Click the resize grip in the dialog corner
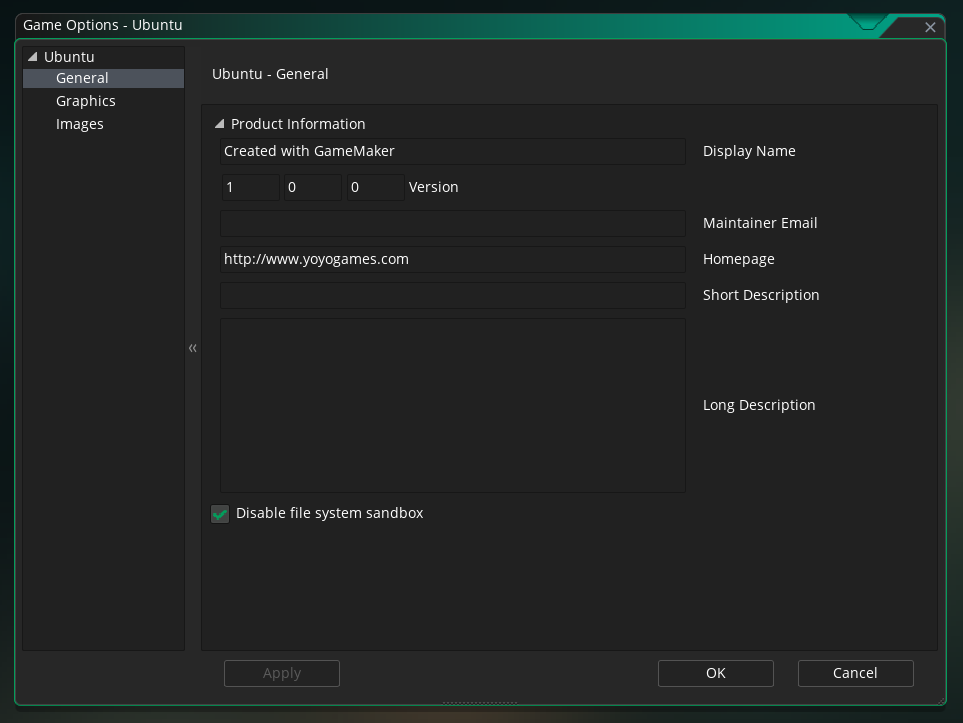 942,701
